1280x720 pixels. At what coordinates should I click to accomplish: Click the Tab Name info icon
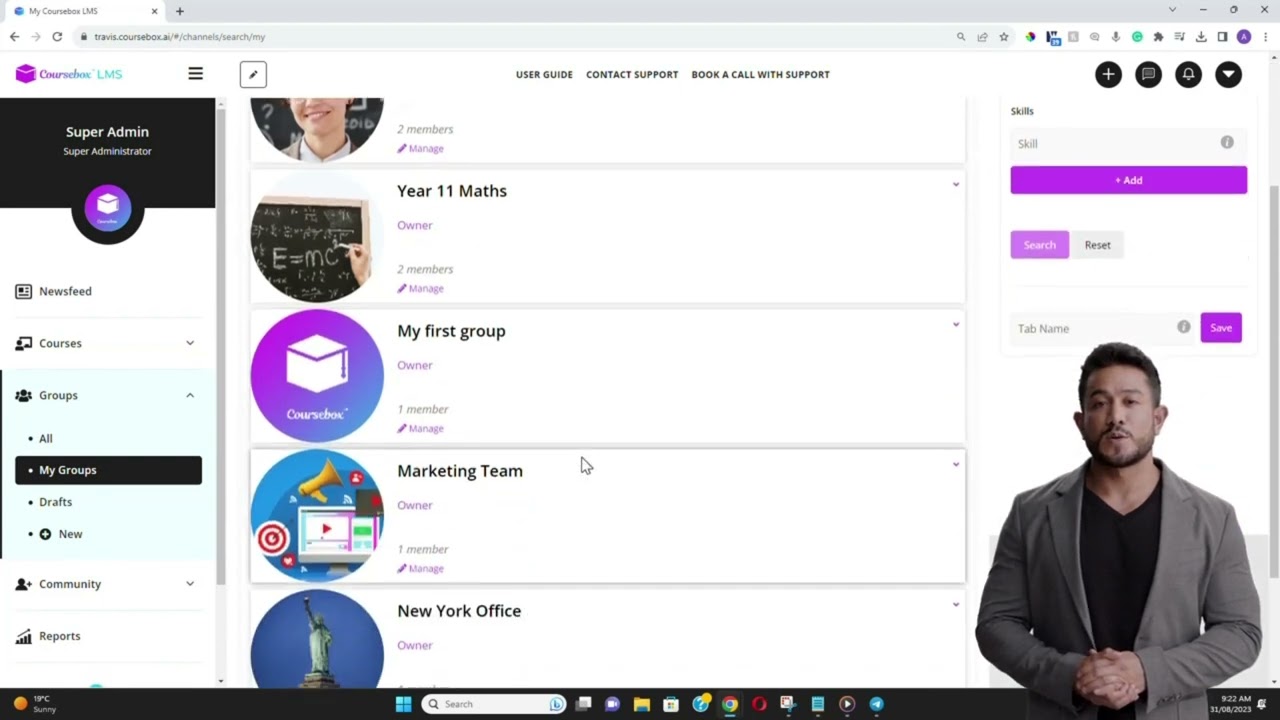coord(1184,327)
